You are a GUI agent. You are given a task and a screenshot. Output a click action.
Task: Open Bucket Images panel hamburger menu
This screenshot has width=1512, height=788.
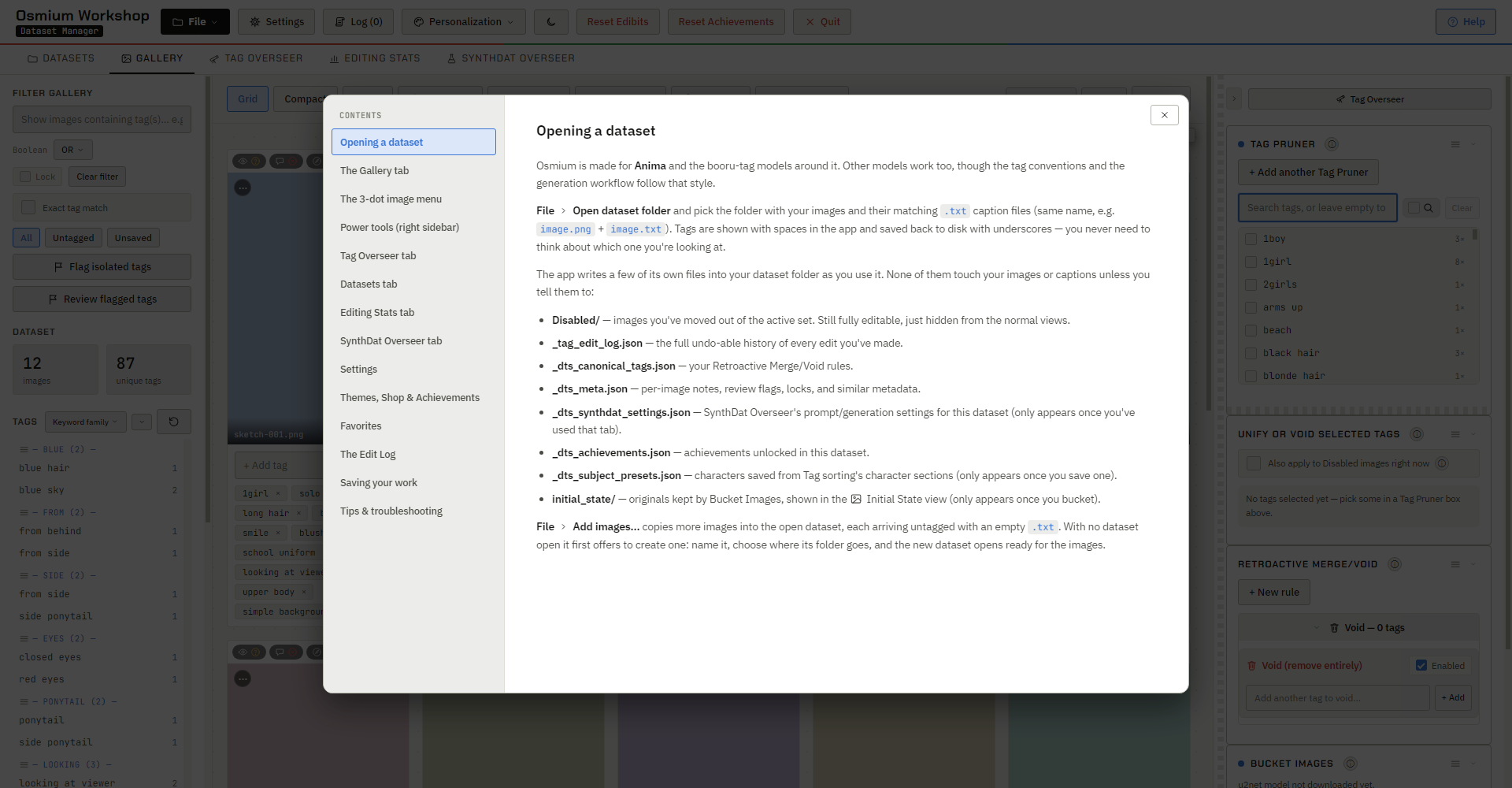pos(1455,764)
